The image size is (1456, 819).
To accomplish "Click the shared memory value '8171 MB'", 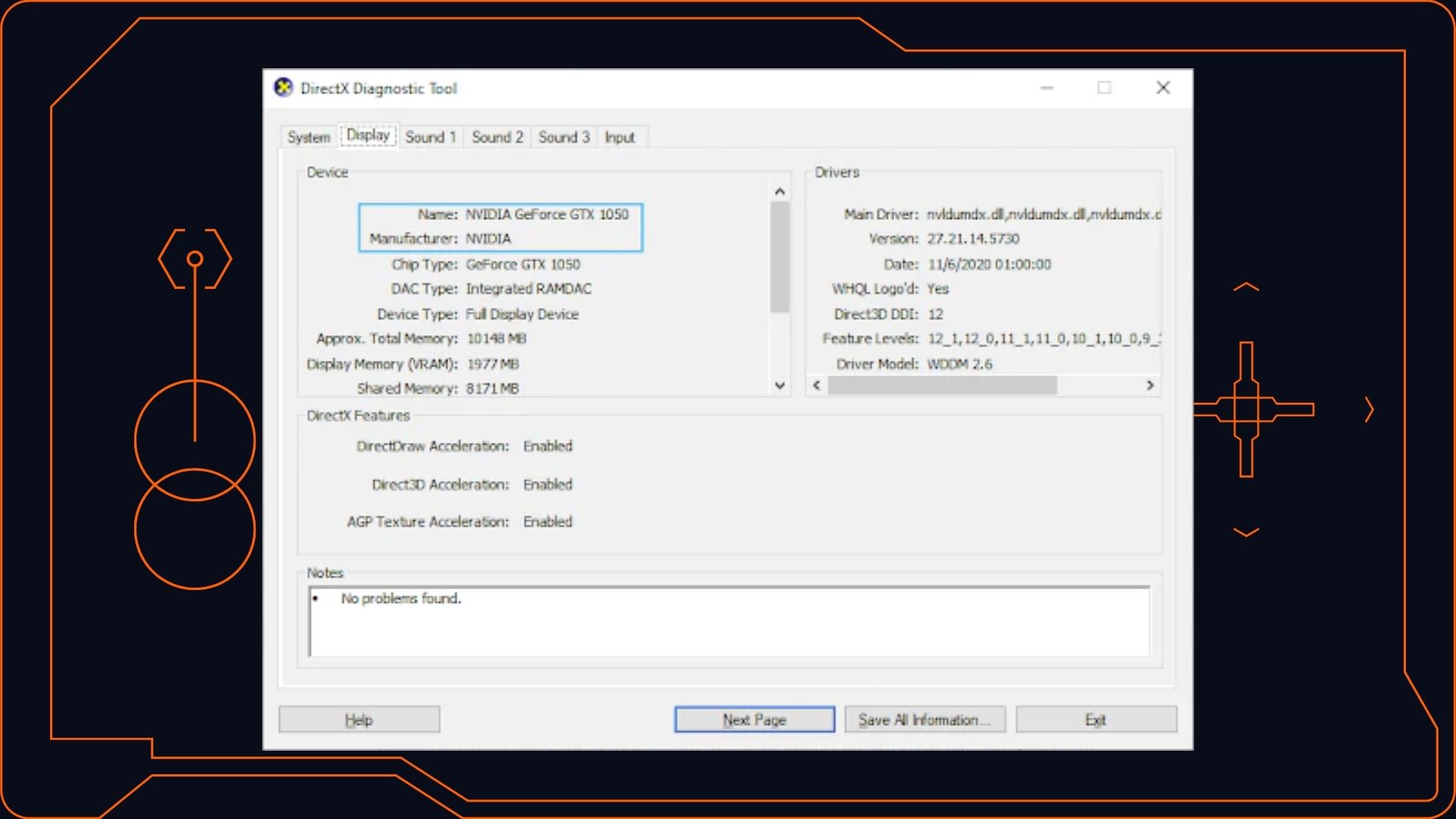I will (x=492, y=388).
